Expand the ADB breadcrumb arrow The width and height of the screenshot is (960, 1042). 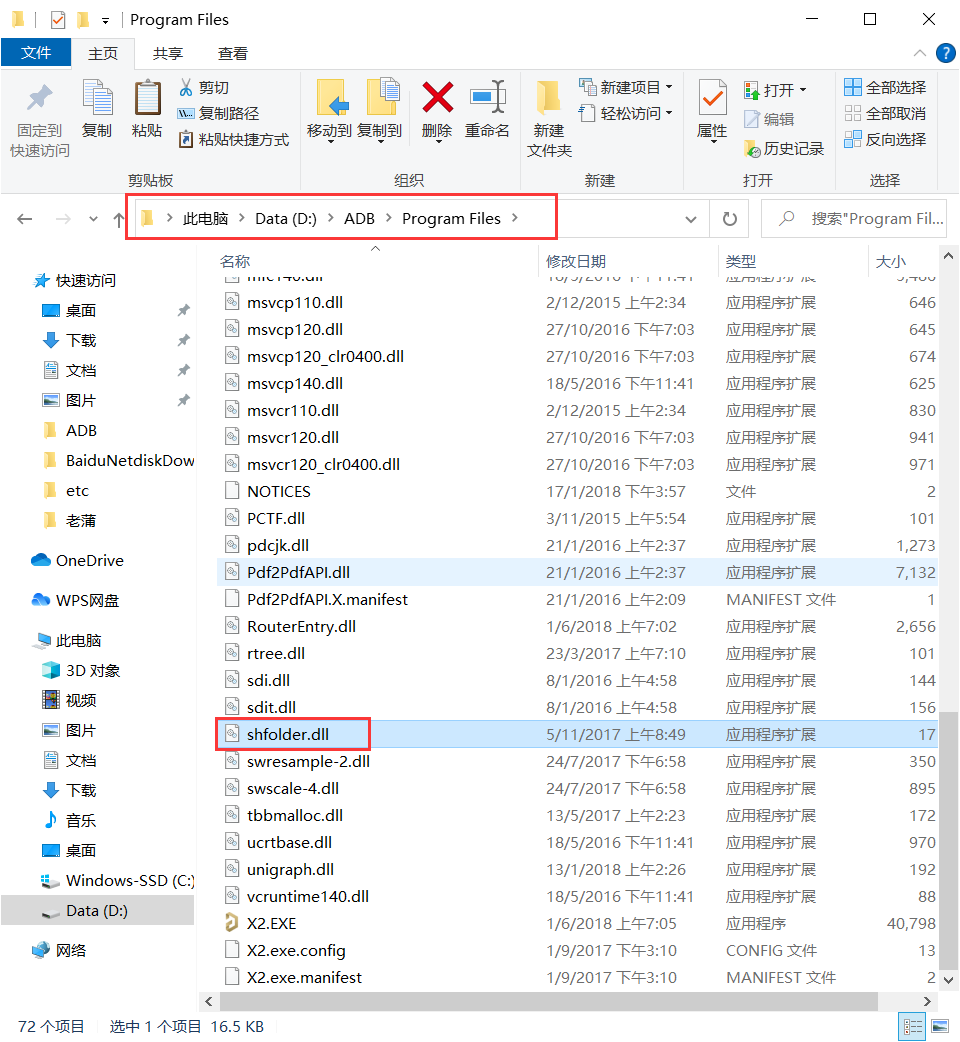pyautogui.click(x=389, y=217)
